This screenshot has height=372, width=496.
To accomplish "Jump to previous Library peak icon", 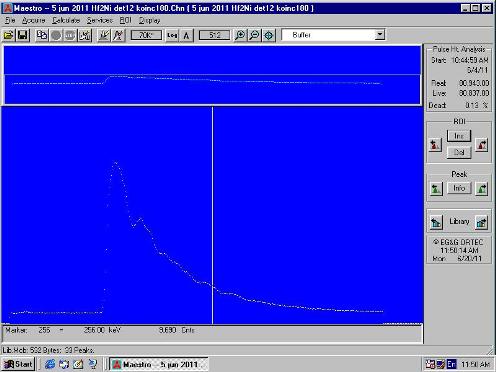I will tap(436, 222).
